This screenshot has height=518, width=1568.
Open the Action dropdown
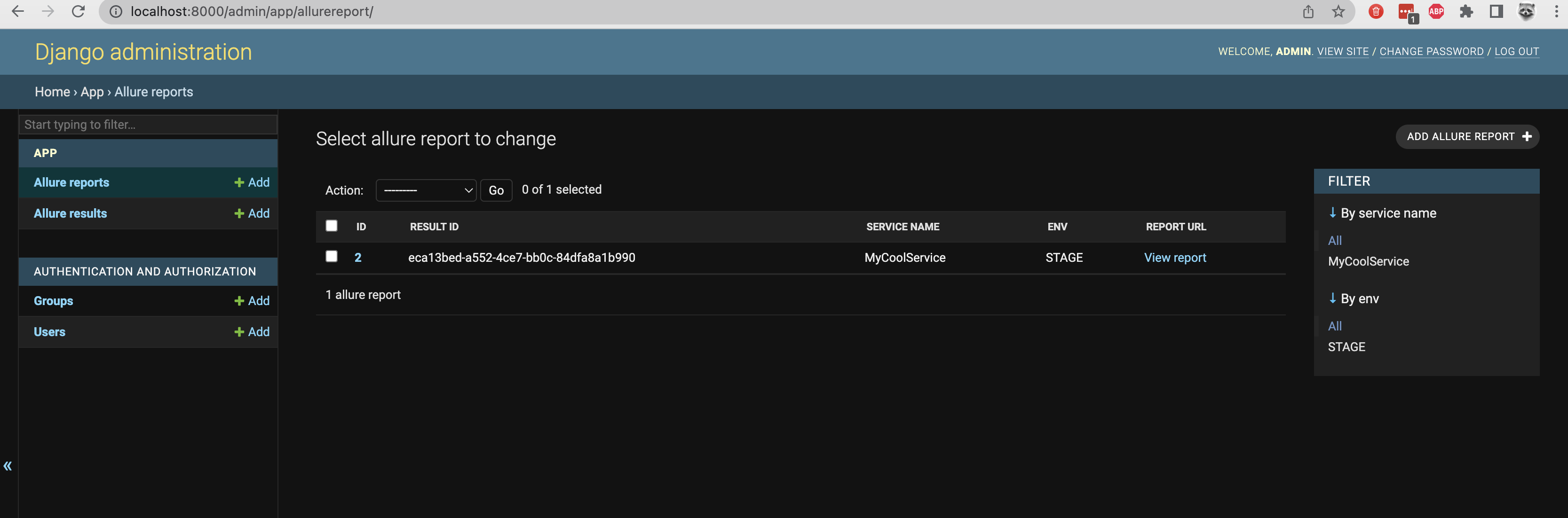click(x=426, y=190)
